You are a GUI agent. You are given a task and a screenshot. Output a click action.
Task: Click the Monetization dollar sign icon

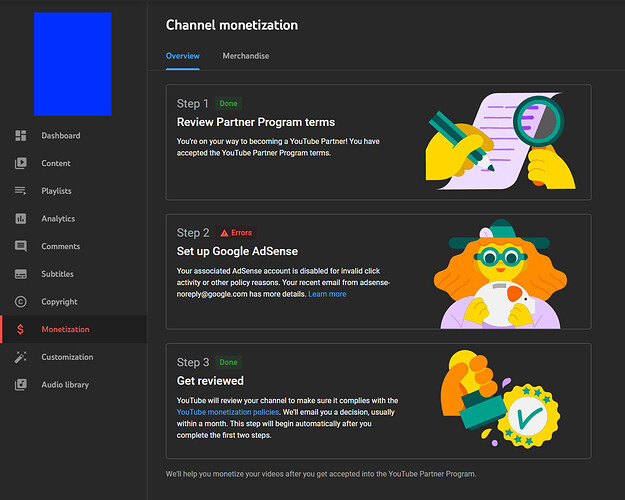(x=20, y=329)
